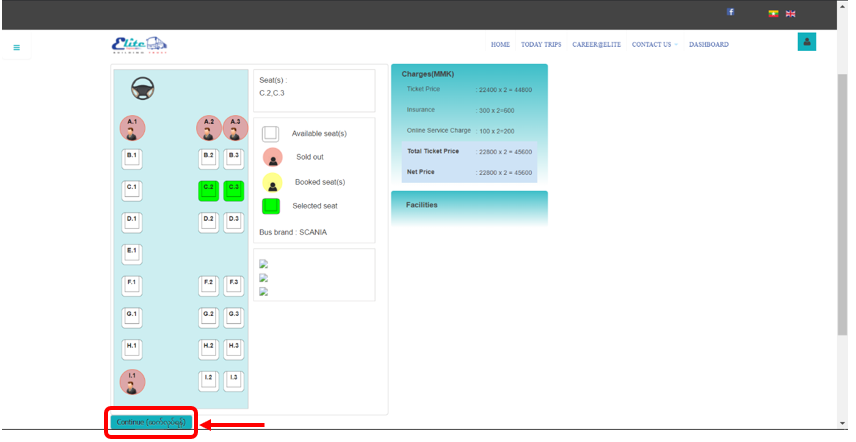The height and width of the screenshot is (442, 856).
Task: Click the user profile icon
Action: click(807, 42)
